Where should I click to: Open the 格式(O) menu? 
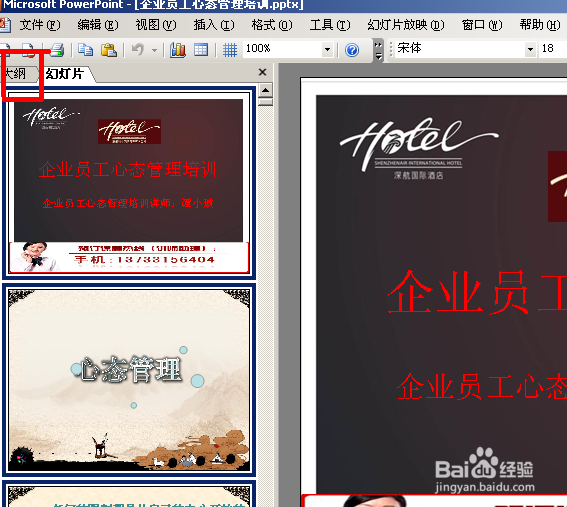click(x=272, y=25)
